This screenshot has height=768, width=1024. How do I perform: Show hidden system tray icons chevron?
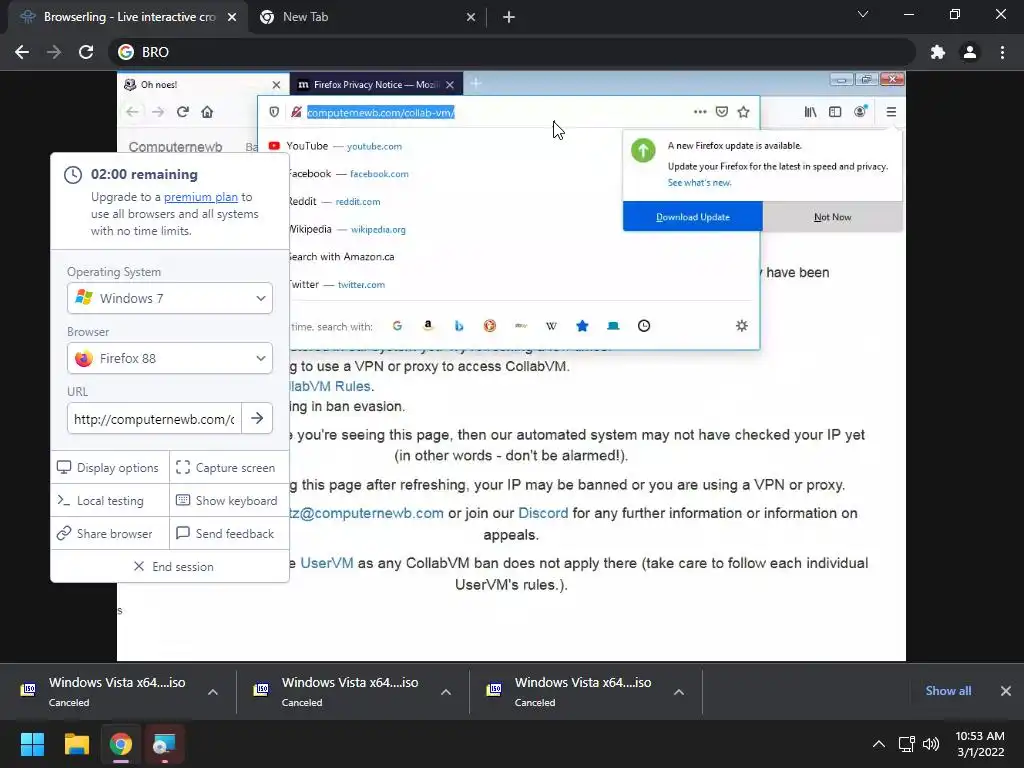[879, 744]
